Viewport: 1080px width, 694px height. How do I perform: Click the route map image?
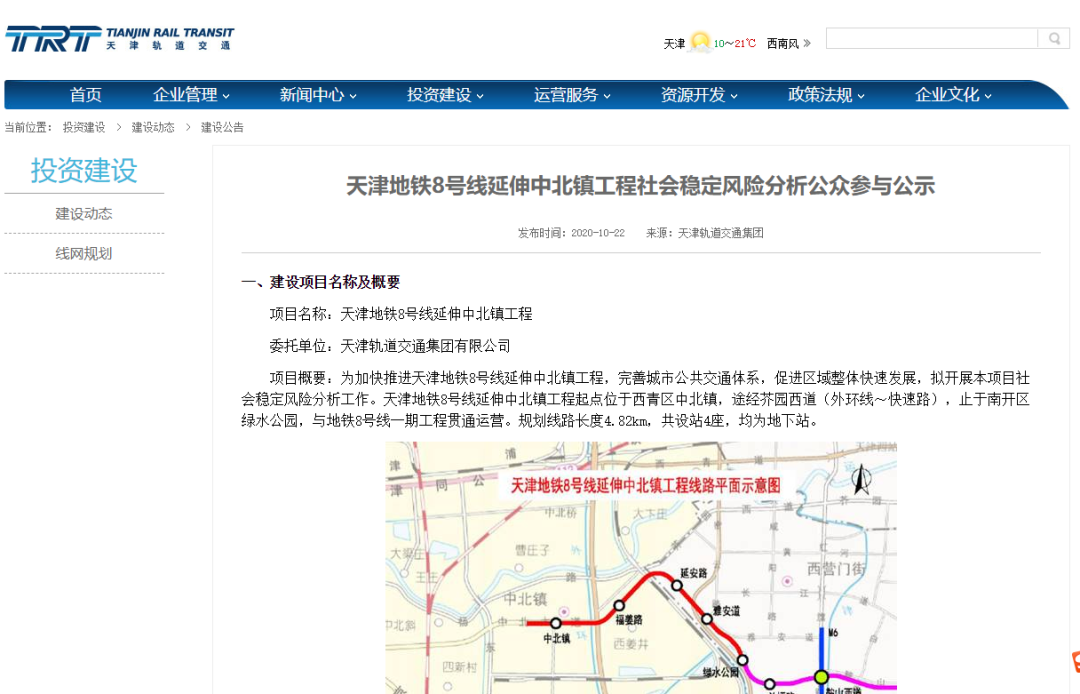[x=641, y=568]
